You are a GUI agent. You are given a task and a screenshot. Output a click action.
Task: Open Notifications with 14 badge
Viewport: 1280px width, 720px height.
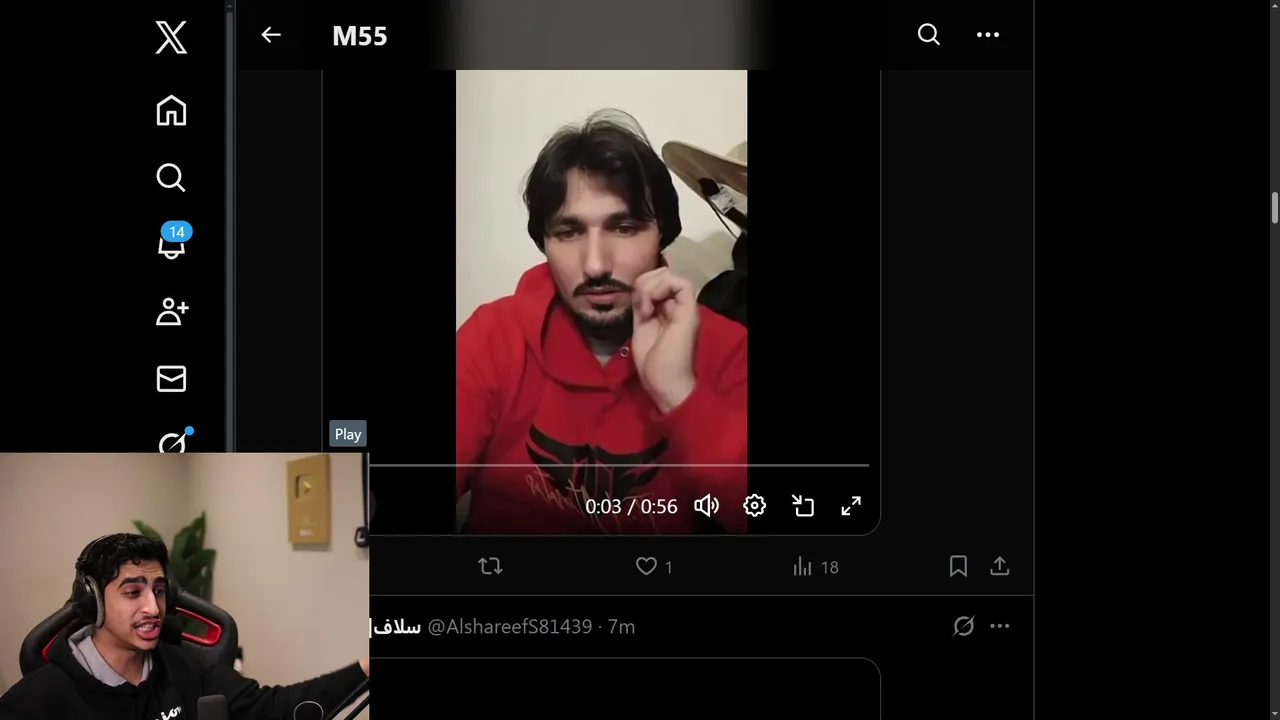(172, 243)
